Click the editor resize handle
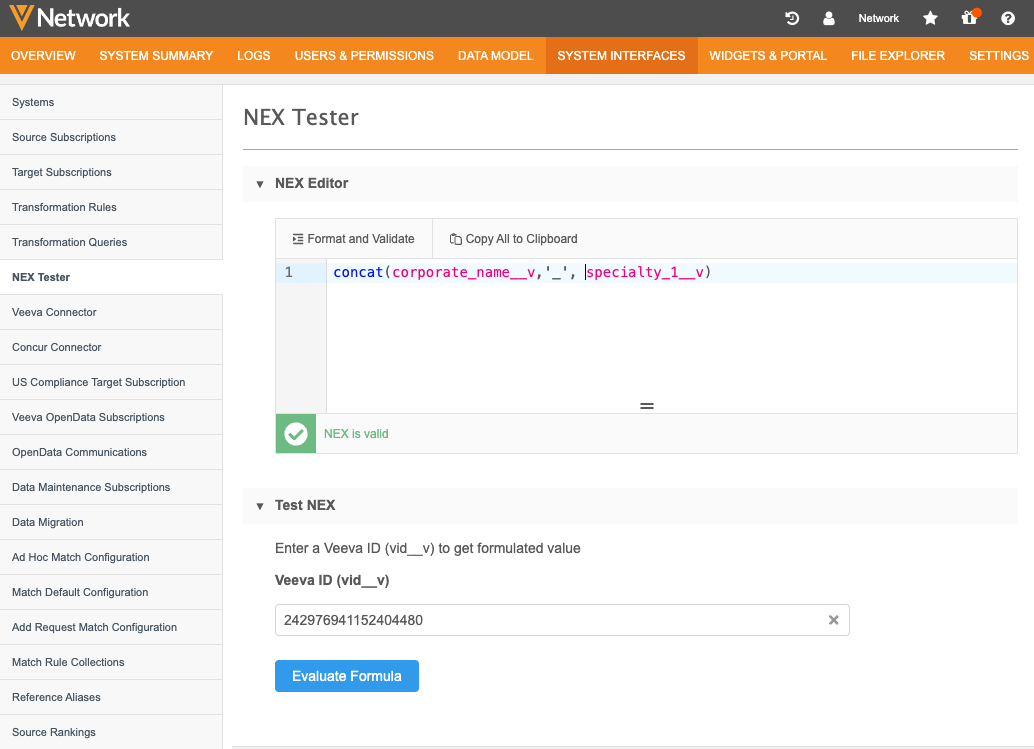Viewport: 1034px width, 749px height. point(646,406)
